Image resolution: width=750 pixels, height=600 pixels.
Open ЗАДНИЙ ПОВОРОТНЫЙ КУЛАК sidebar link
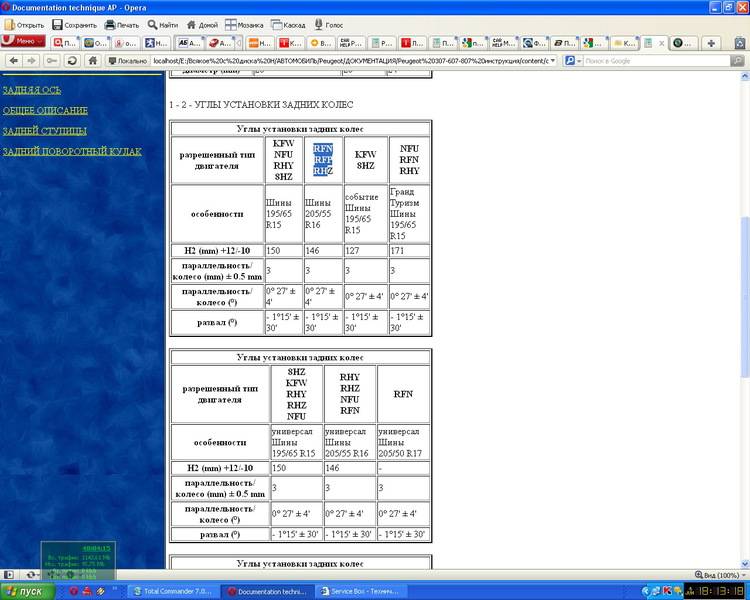(72, 152)
